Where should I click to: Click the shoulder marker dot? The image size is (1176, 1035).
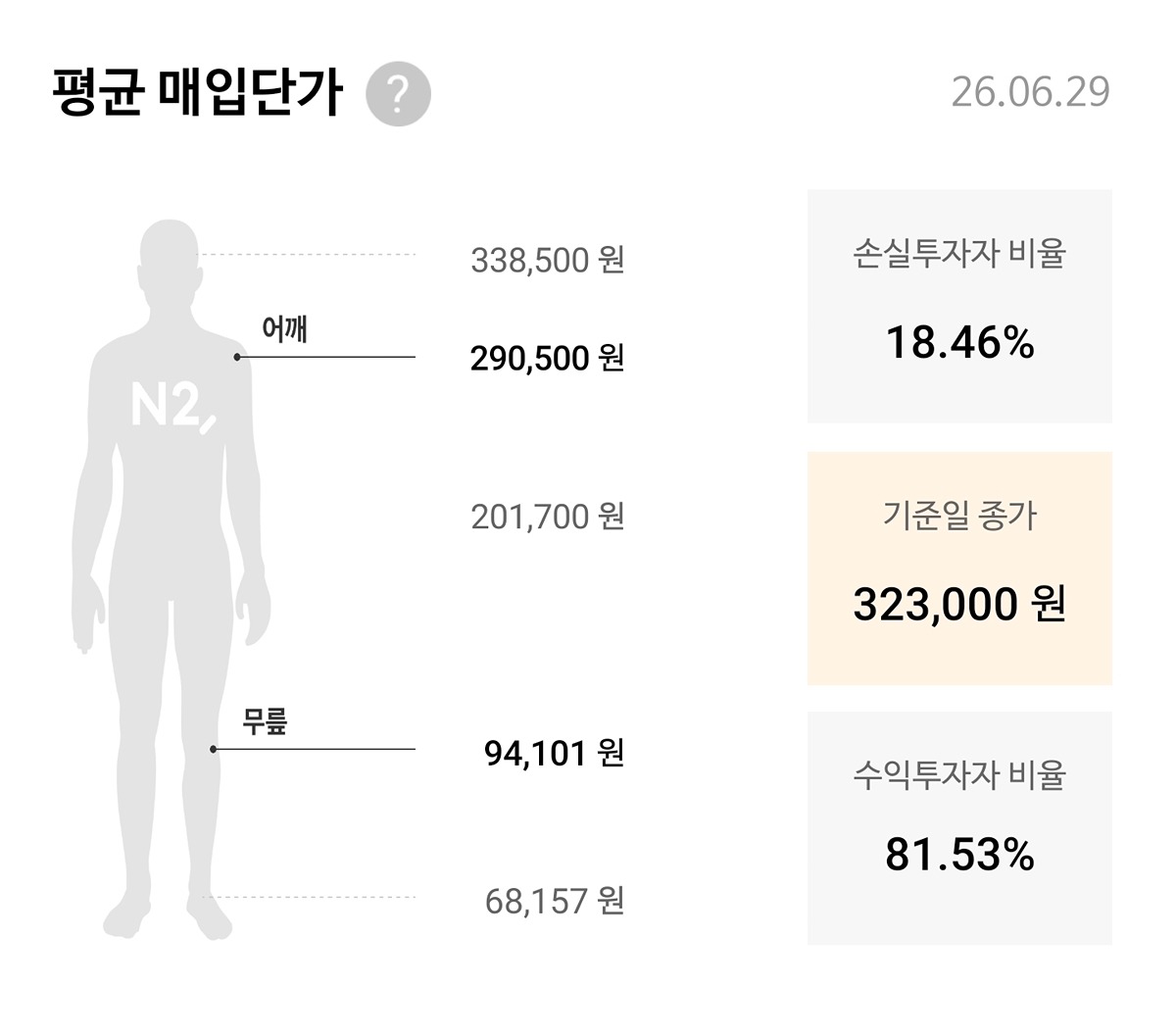click(x=237, y=357)
